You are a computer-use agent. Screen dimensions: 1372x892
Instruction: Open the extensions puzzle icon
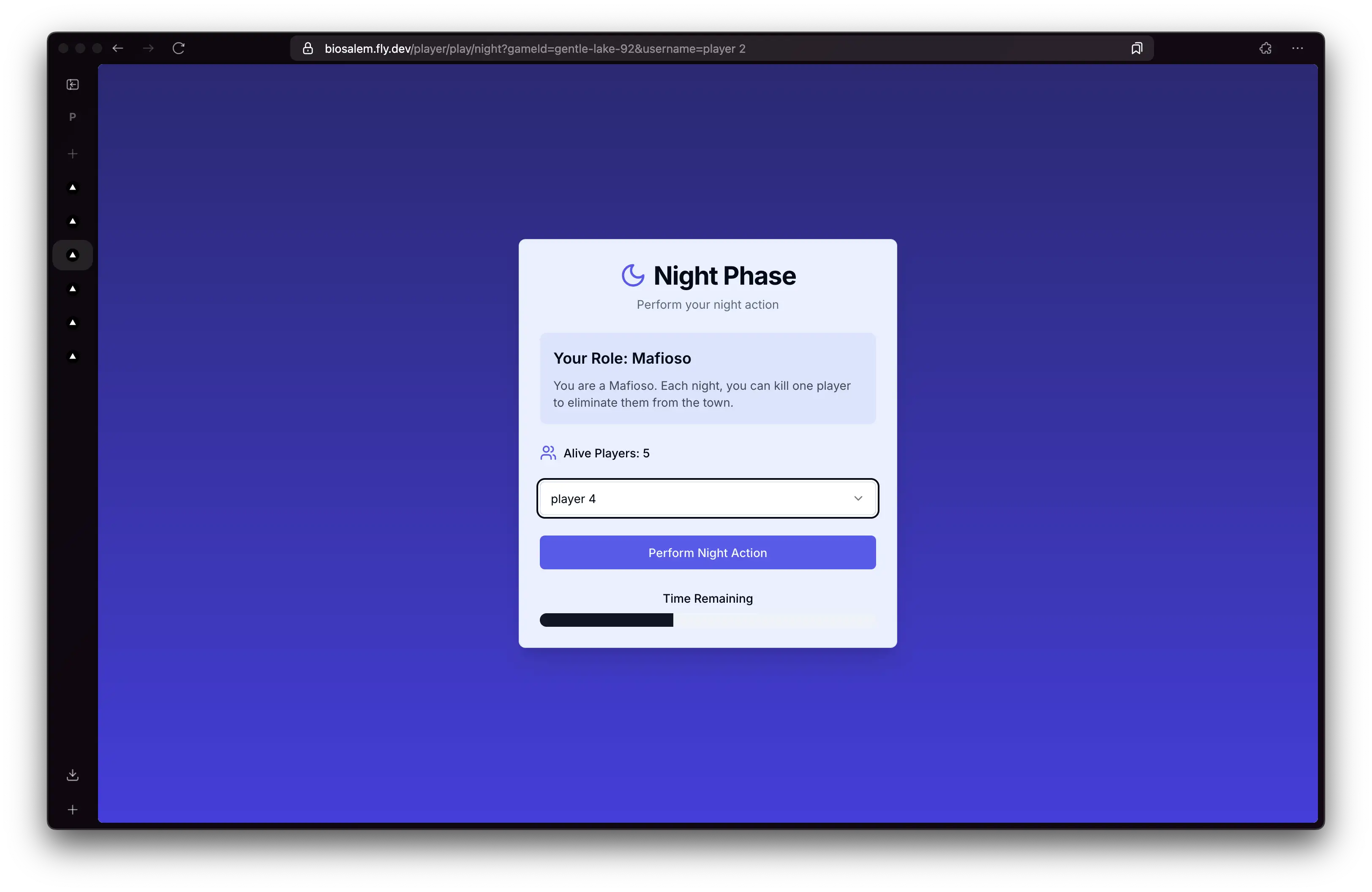tap(1266, 49)
